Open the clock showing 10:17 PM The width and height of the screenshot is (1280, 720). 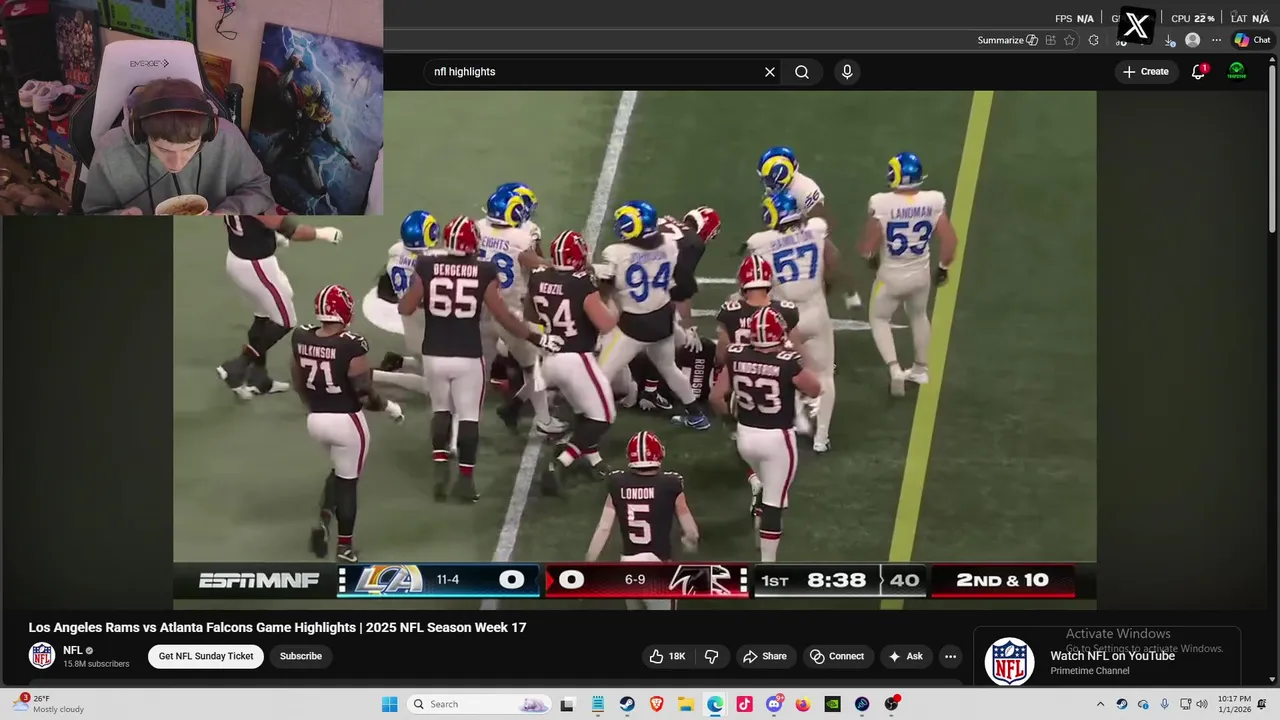click(x=1234, y=704)
